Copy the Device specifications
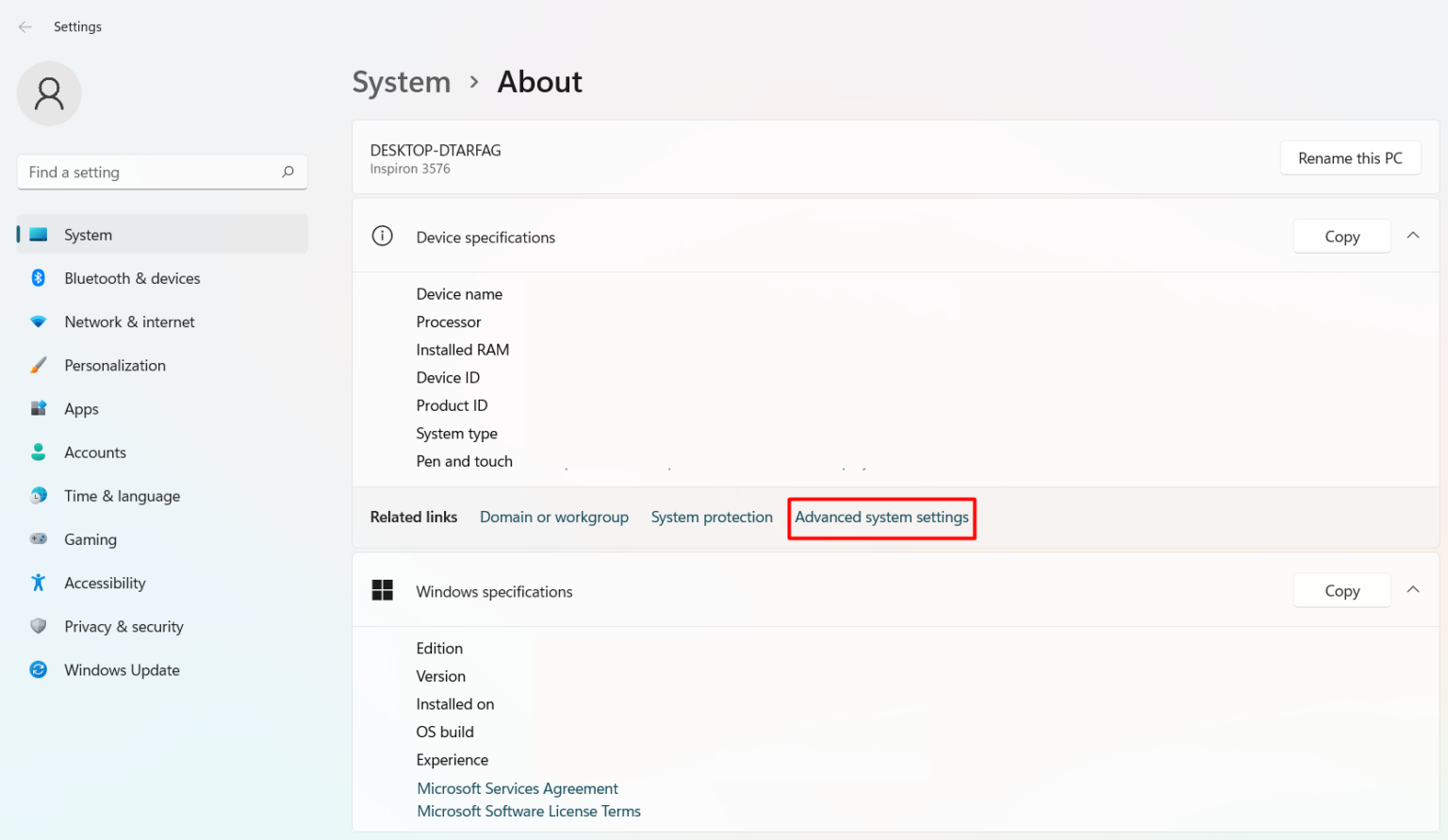The height and width of the screenshot is (840, 1448). coord(1341,236)
